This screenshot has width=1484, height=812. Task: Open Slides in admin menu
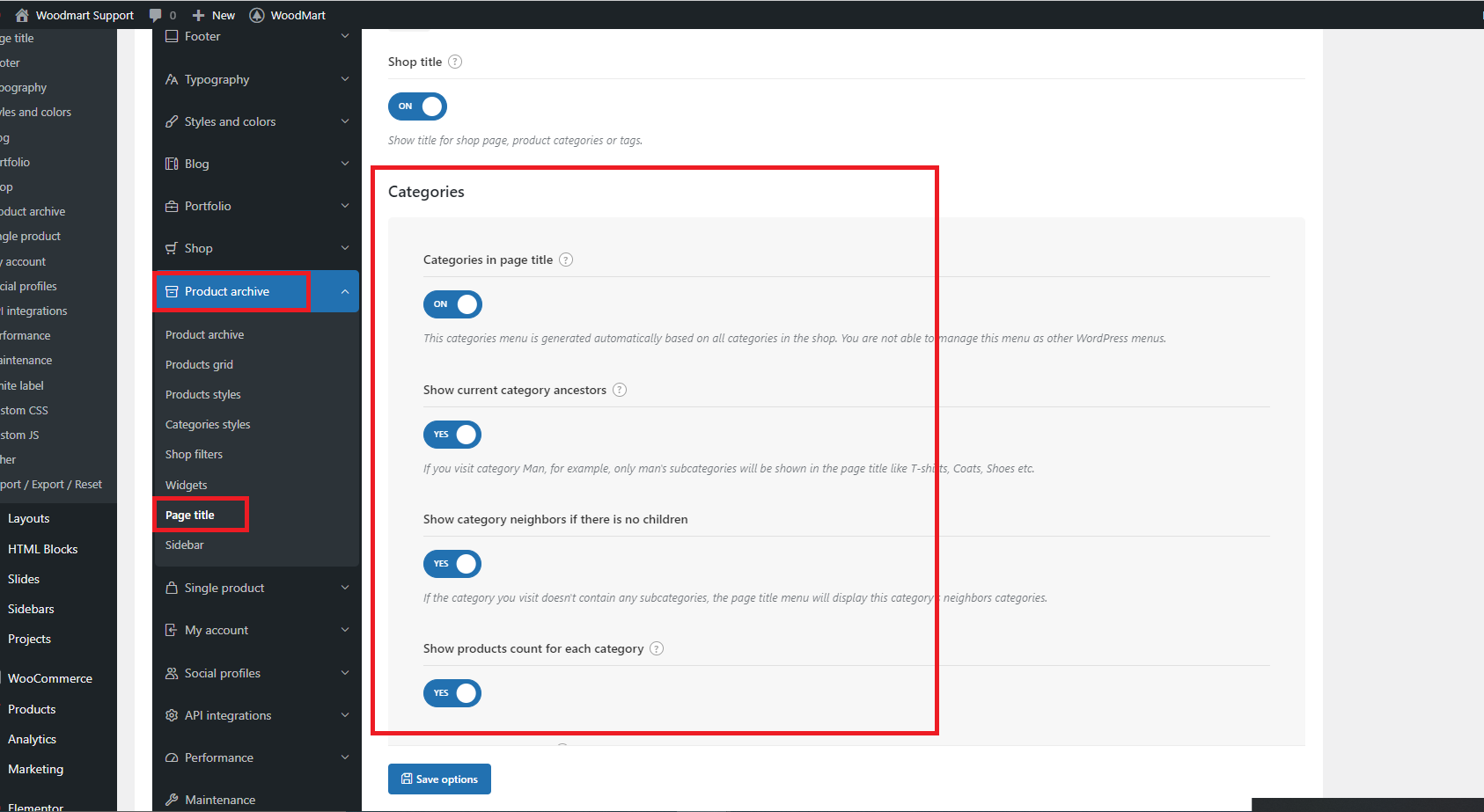click(x=24, y=579)
